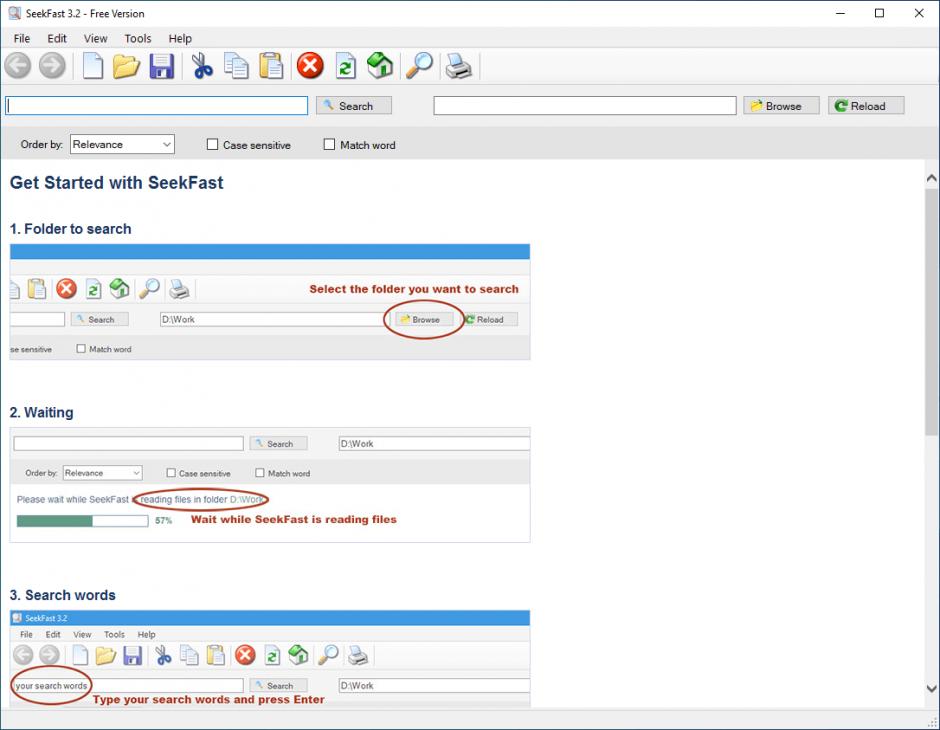Image resolution: width=940 pixels, height=730 pixels.
Task: Open folder icon in main toolbar
Action: pos(126,66)
